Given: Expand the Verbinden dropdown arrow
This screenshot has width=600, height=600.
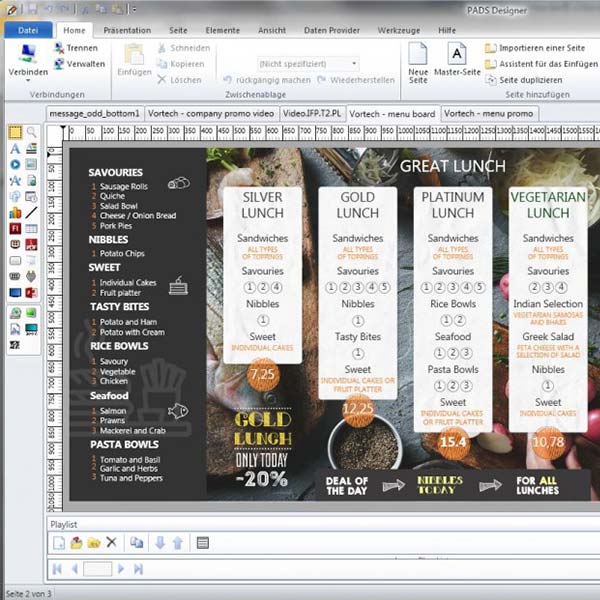Looking at the screenshot, I should (x=28, y=80).
